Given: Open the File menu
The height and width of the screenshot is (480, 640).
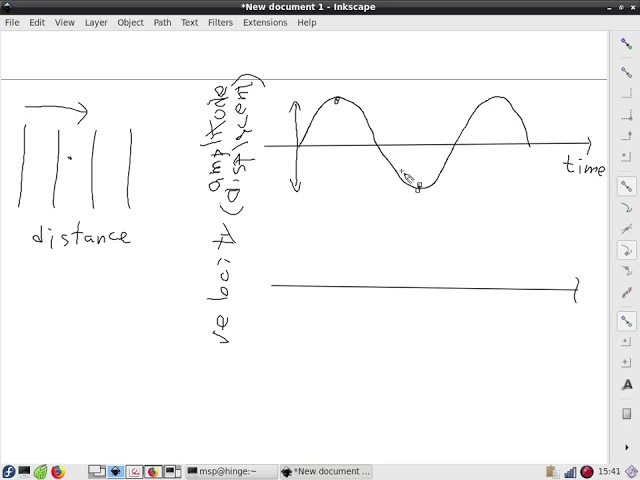Looking at the screenshot, I should click(x=12, y=22).
